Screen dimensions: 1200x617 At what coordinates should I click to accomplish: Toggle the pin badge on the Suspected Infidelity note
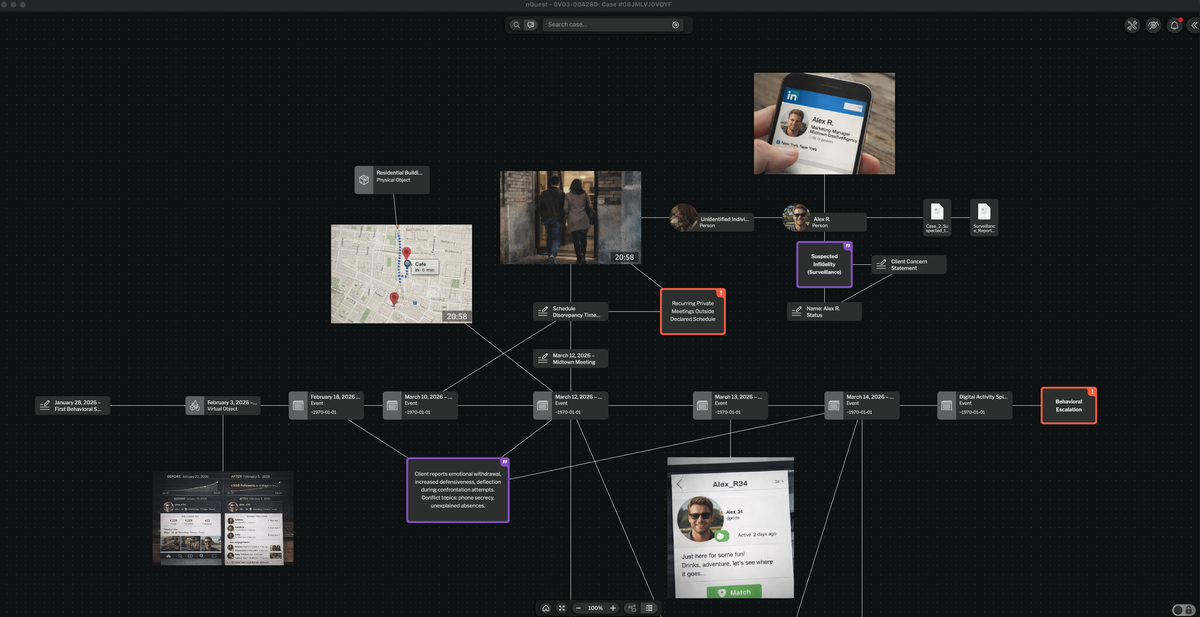tap(848, 244)
